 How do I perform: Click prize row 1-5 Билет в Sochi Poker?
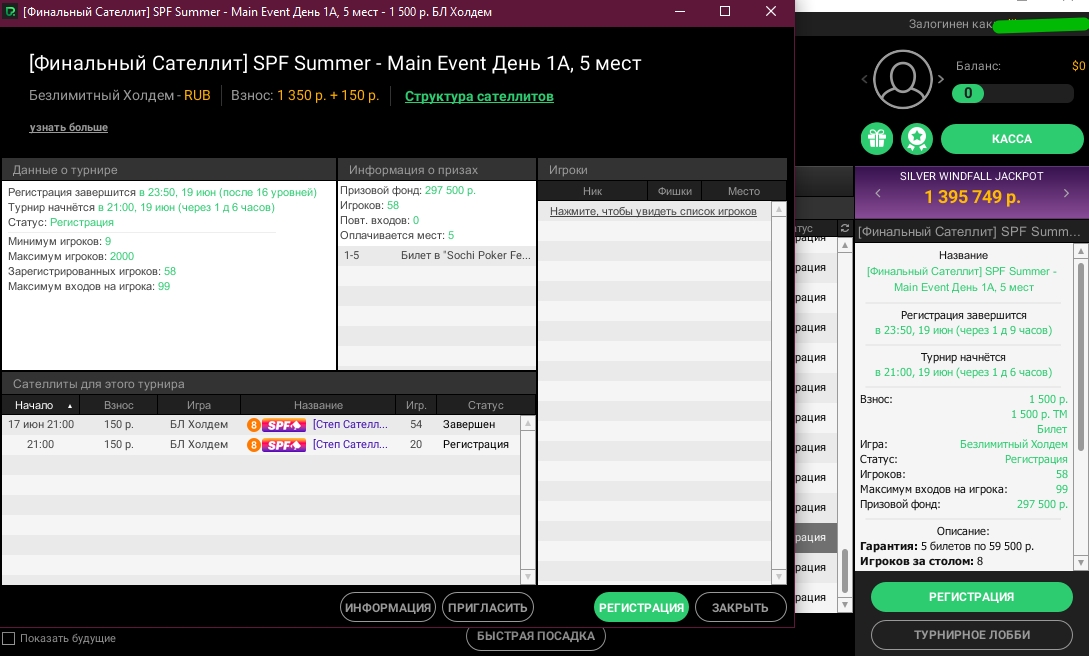tap(437, 255)
